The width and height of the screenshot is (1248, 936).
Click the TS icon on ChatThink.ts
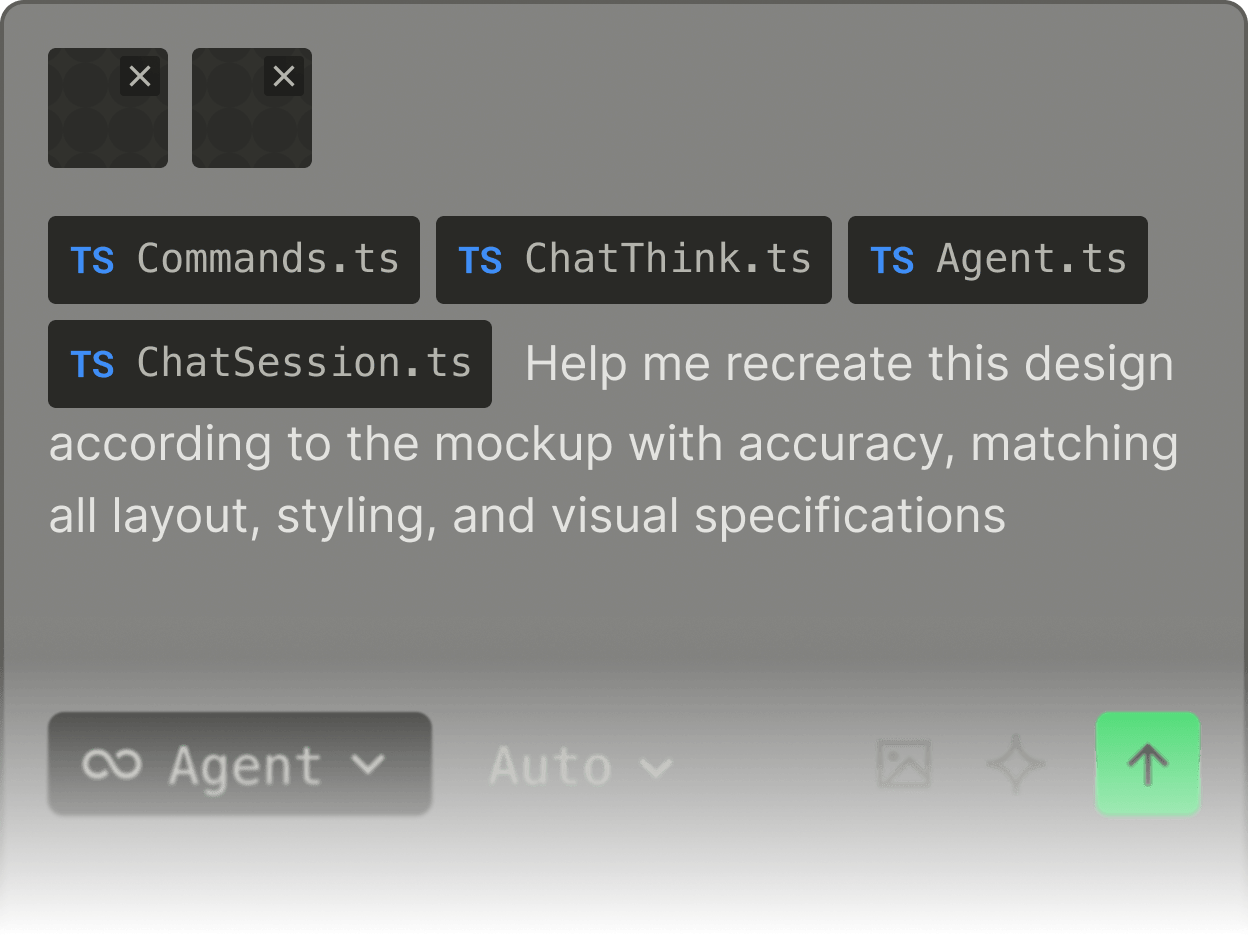click(480, 261)
